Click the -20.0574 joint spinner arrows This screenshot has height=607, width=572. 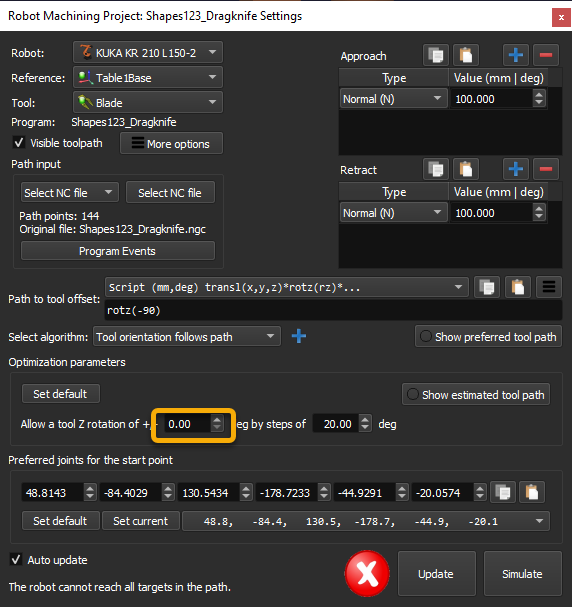click(480, 492)
